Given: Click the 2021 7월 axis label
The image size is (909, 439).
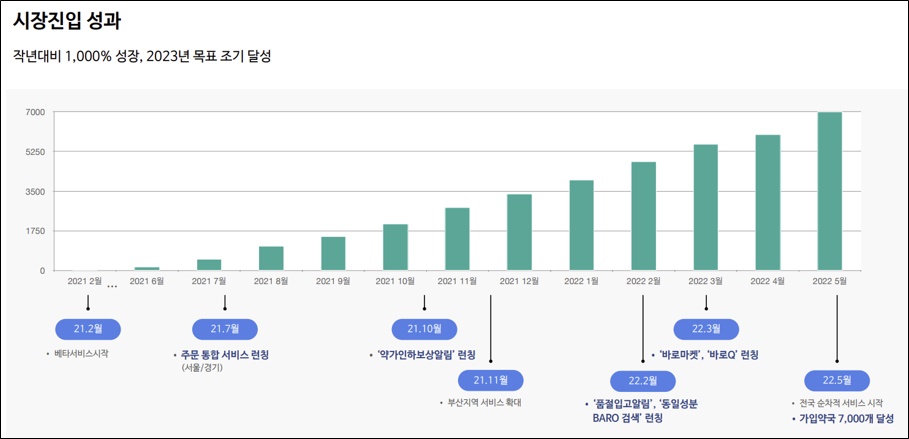Looking at the screenshot, I should [209, 281].
